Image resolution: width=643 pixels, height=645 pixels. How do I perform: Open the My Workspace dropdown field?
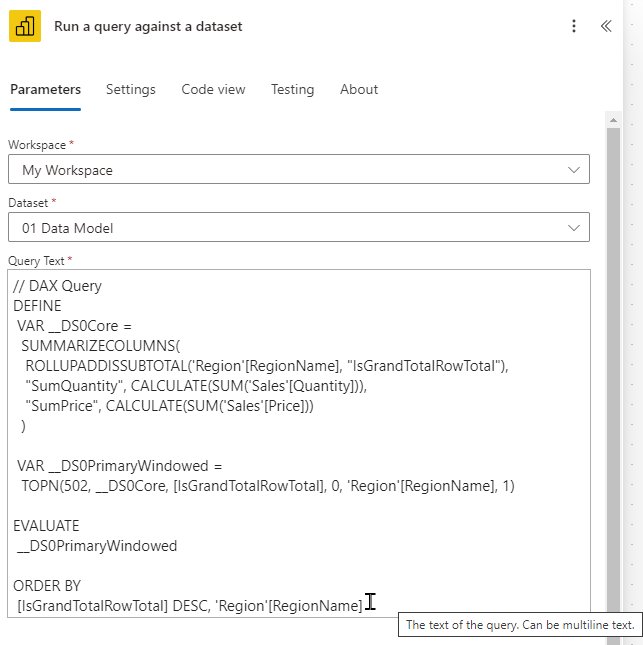point(290,170)
